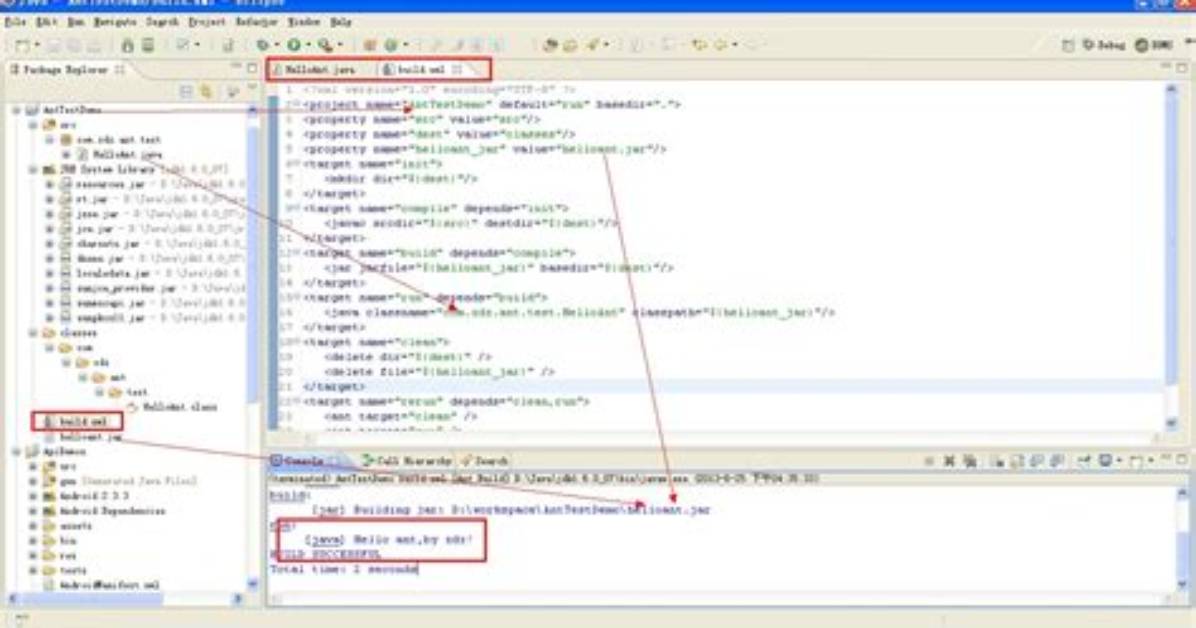Click the target name="compile" line in editor
1196x628 pixels.
pyautogui.click(x=436, y=208)
